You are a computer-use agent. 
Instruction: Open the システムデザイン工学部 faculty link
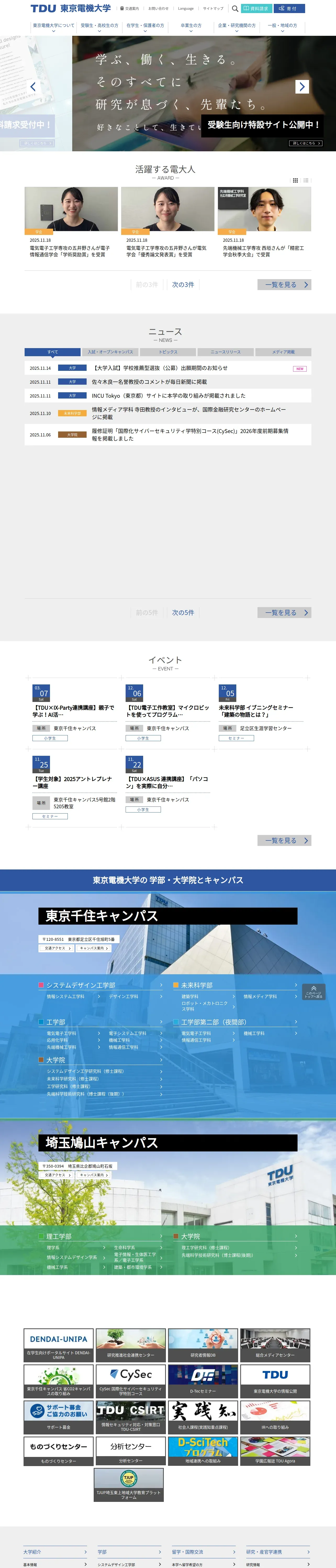(101, 985)
